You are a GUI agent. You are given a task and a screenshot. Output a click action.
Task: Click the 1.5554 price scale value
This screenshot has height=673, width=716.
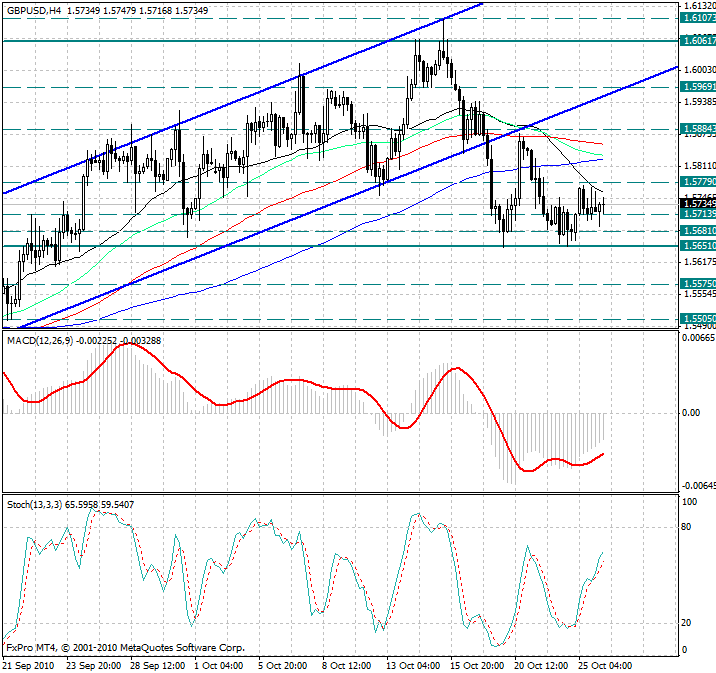[x=699, y=294]
